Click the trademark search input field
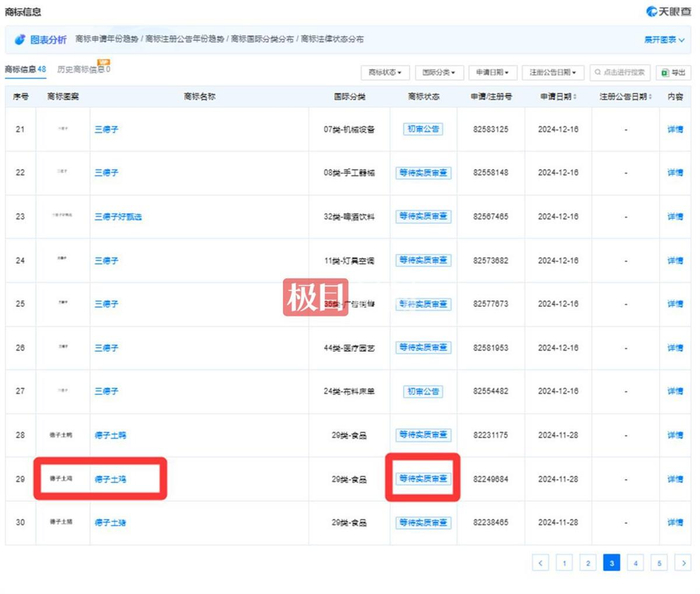This screenshot has height=594, width=700. click(620, 72)
